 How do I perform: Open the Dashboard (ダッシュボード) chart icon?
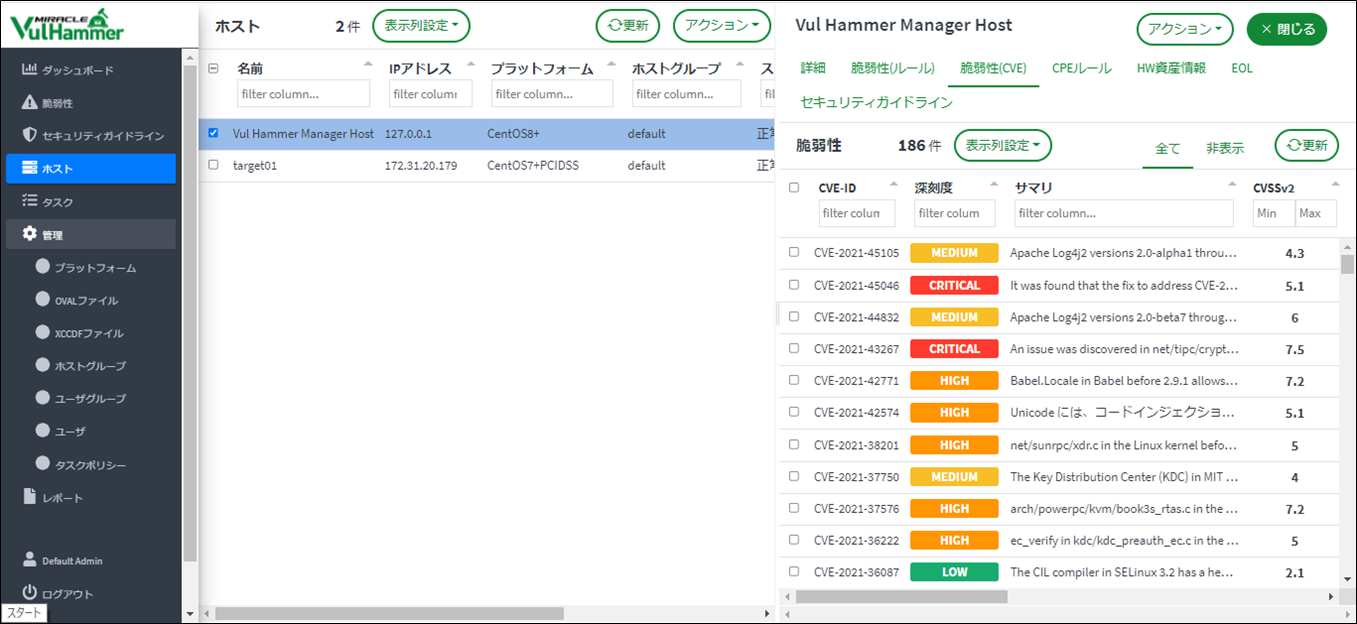[30, 70]
